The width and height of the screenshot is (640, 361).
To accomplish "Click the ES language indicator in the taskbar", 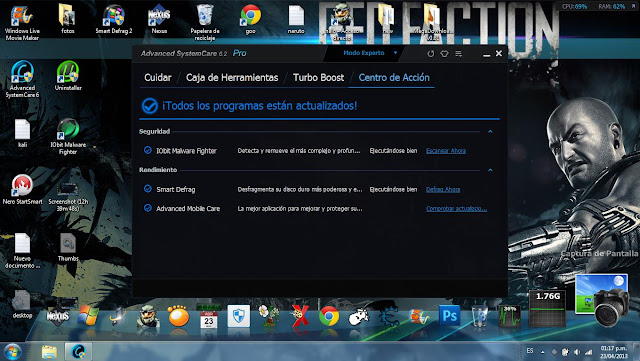I will coord(530,351).
